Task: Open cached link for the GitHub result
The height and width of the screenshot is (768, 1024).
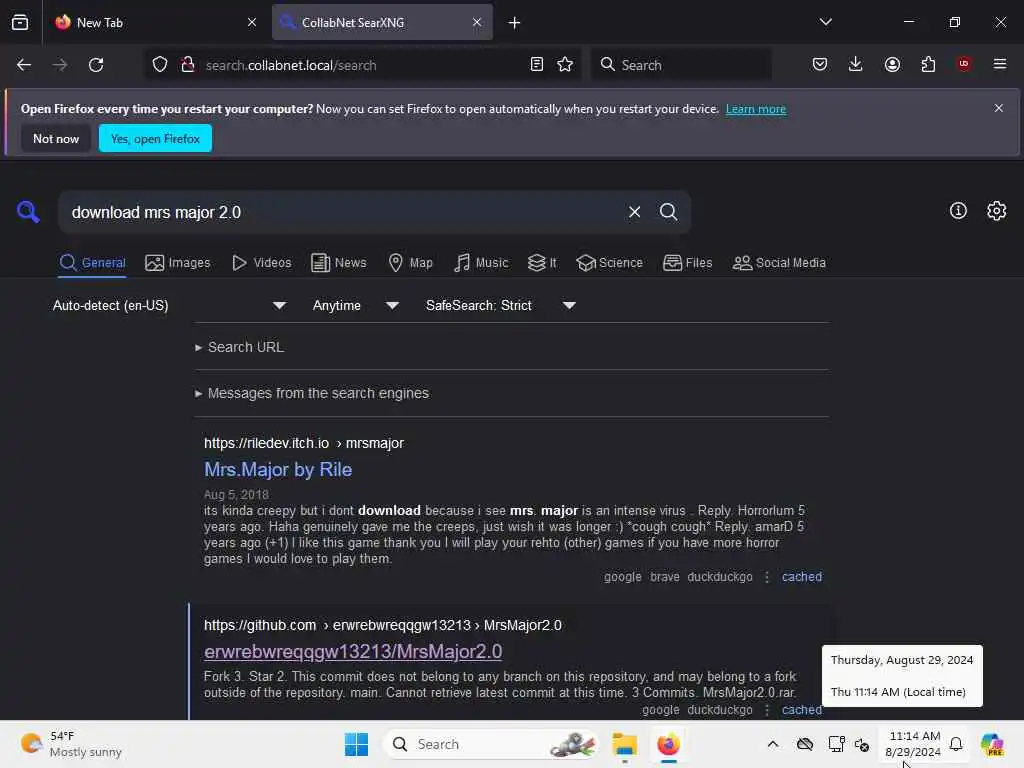Action: (802, 710)
